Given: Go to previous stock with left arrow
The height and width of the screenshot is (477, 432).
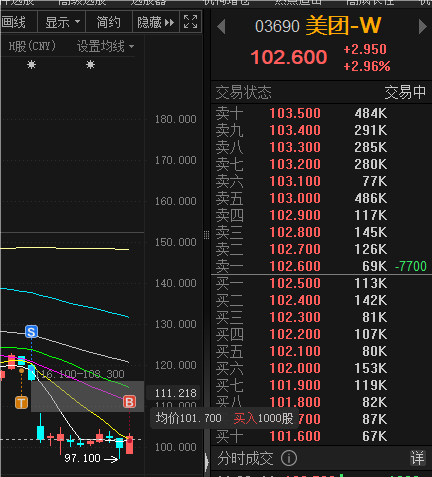Looking at the screenshot, I should click(221, 27).
